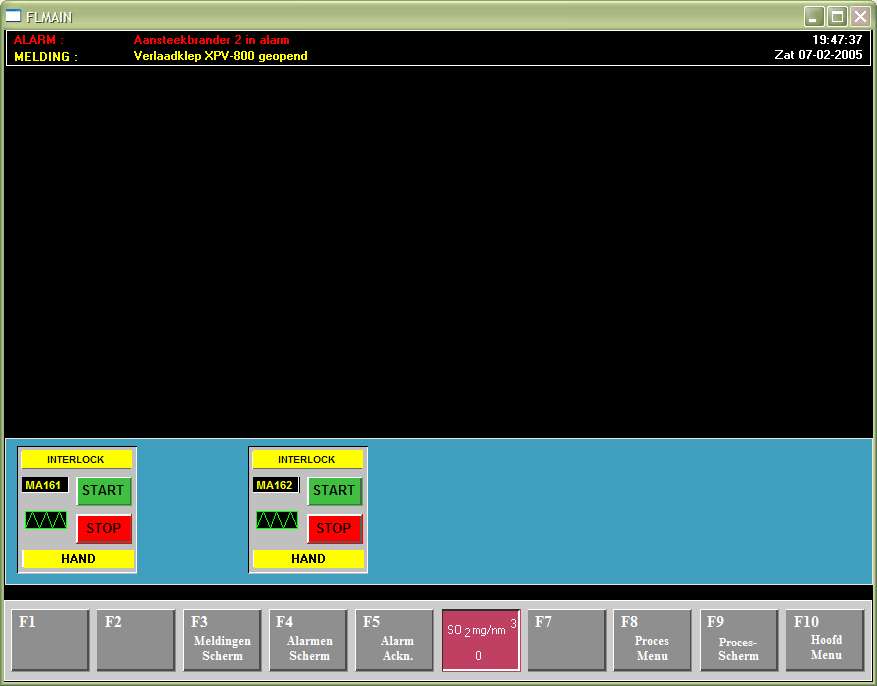The width and height of the screenshot is (877, 686).
Task: Expand the F10 Hoofd Menu
Action: tap(825, 641)
